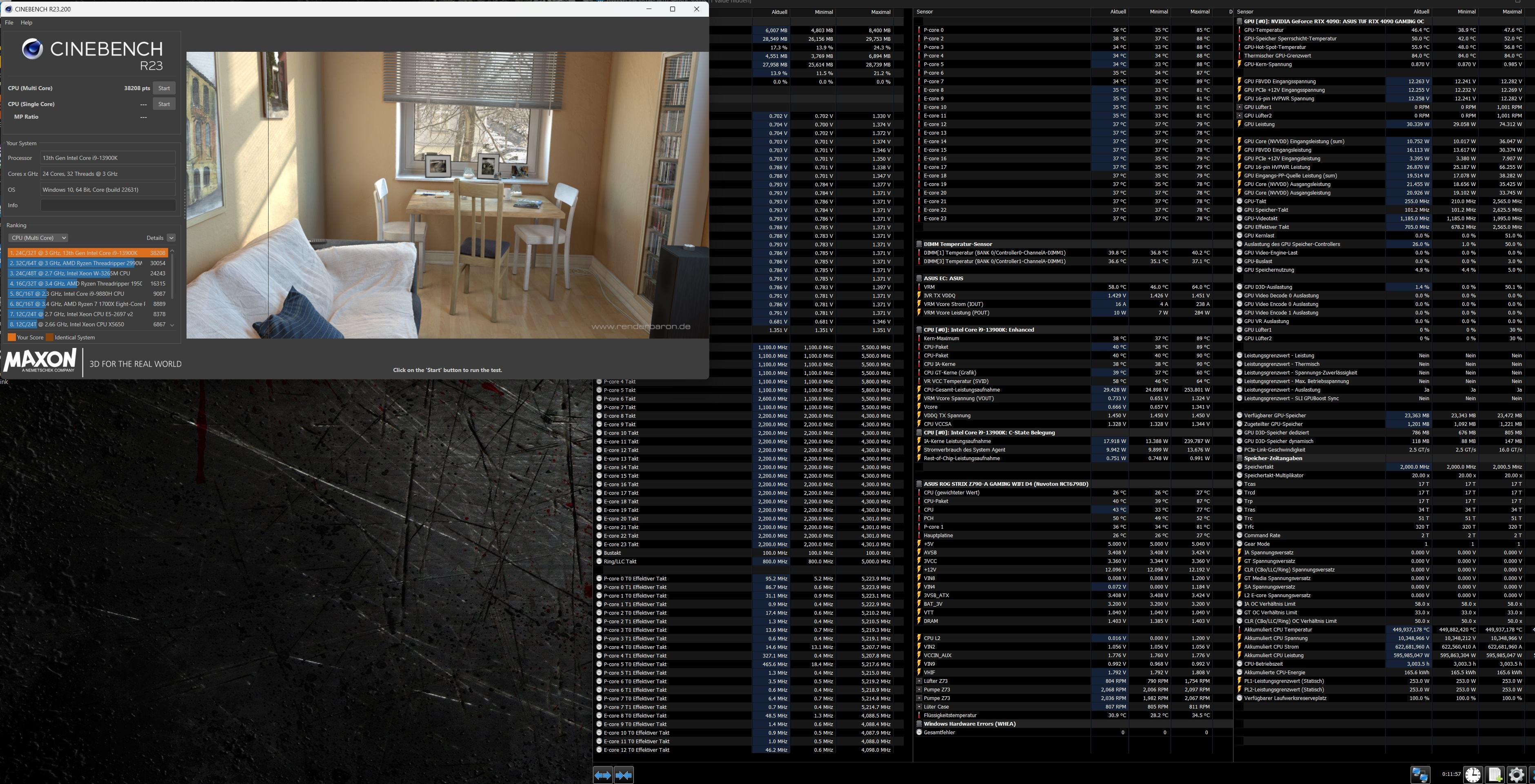Click the Info text field
This screenshot has height=784, width=1535.
108,206
